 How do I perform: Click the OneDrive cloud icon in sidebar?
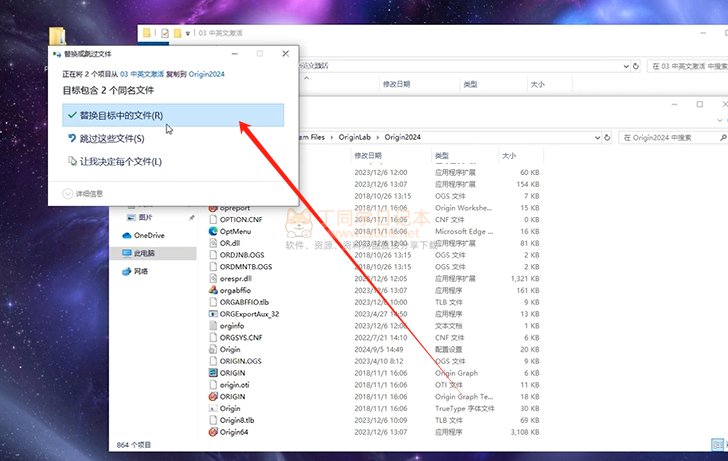click(126, 235)
